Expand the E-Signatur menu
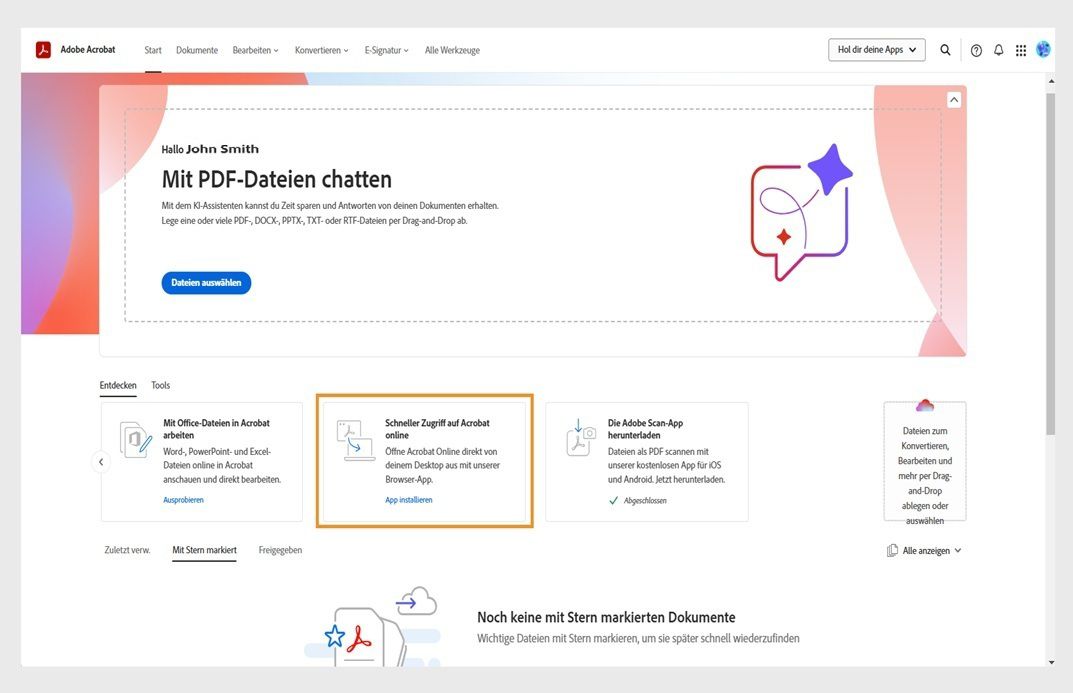1073x693 pixels. (384, 48)
